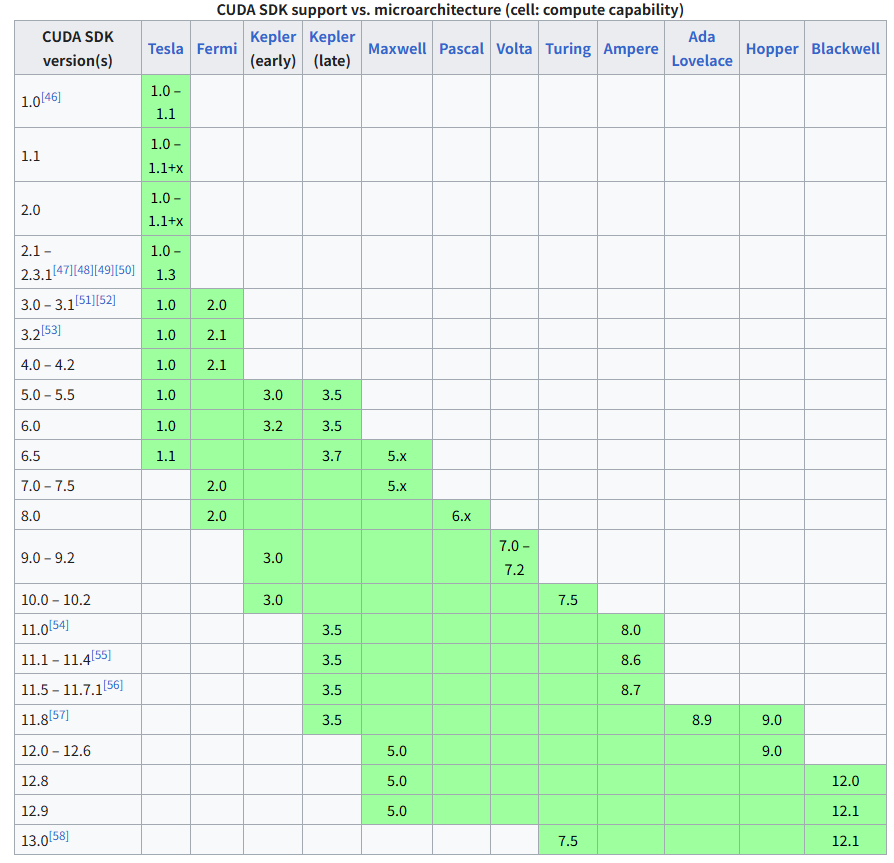Select the '5.x' Maxwell cell in row 6.5
Viewport: 894px width, 863px height.
[x=397, y=455]
